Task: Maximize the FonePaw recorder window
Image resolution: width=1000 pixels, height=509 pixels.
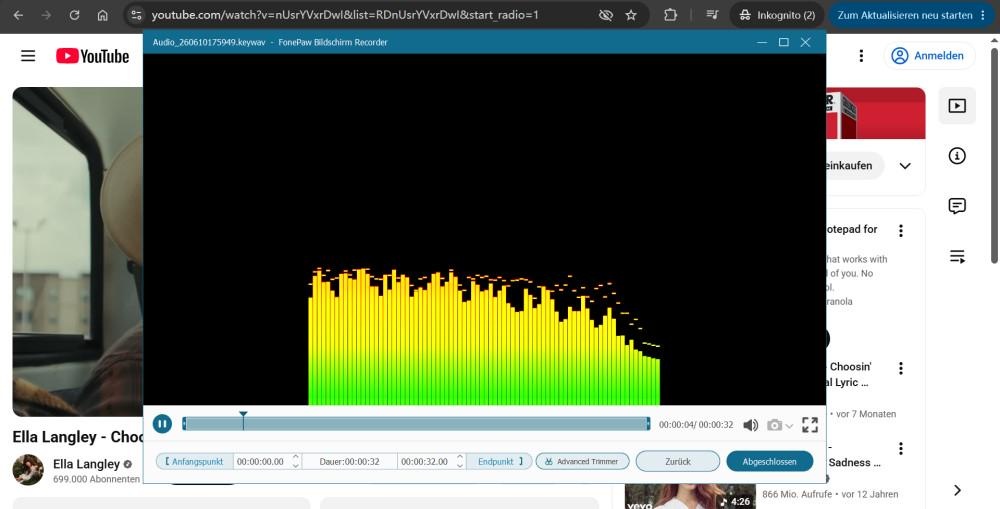Action: (x=784, y=42)
